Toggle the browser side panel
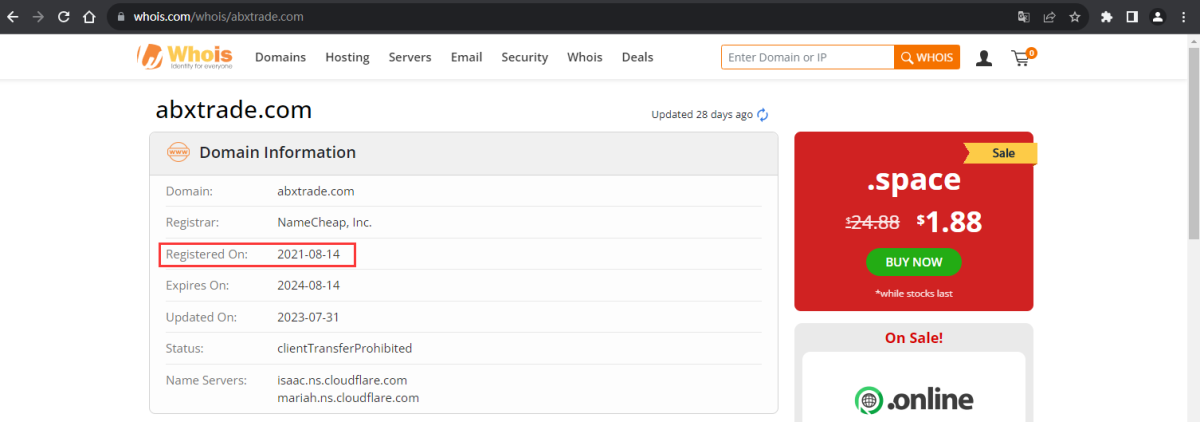 pyautogui.click(x=1133, y=17)
